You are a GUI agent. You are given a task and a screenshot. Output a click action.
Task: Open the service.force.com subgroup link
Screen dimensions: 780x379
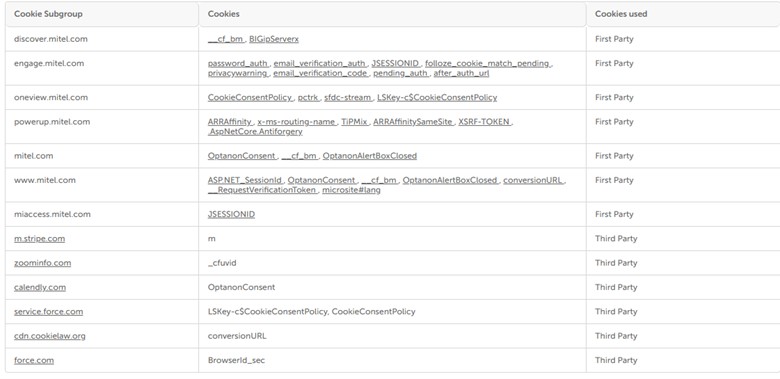pyautogui.click(x=48, y=312)
